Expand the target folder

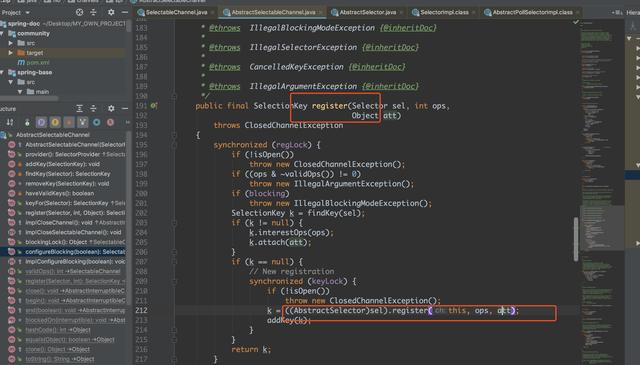[x=11, y=53]
